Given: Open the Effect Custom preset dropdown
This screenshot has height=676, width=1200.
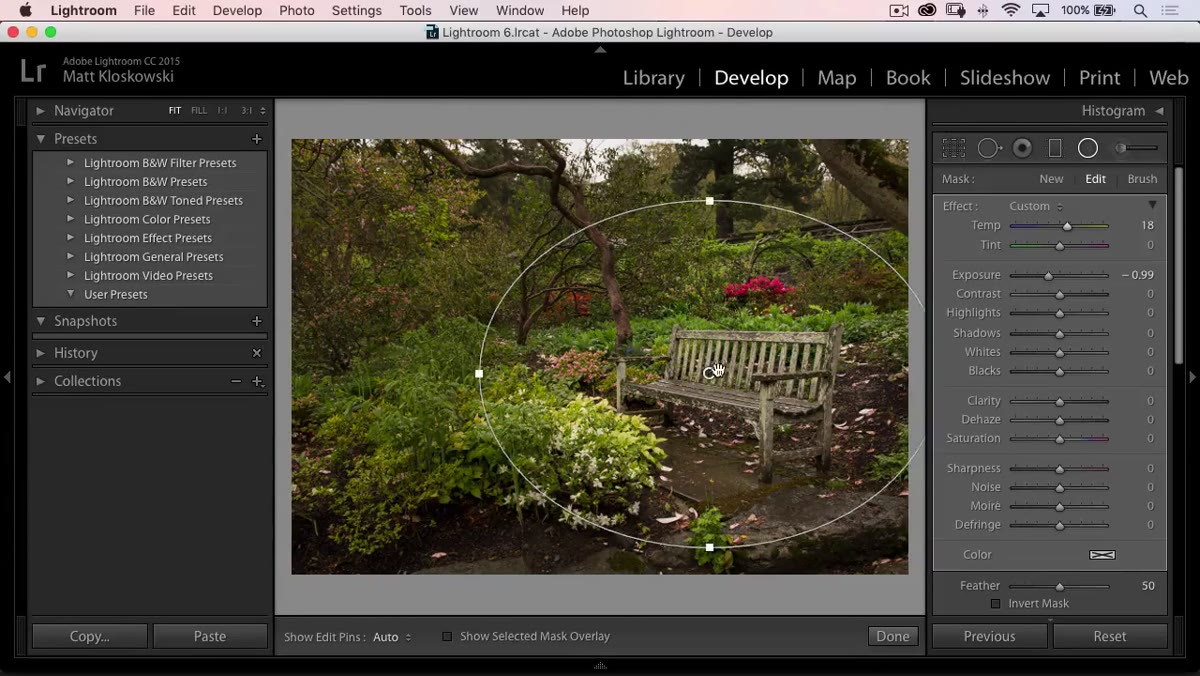Looking at the screenshot, I should point(1035,206).
